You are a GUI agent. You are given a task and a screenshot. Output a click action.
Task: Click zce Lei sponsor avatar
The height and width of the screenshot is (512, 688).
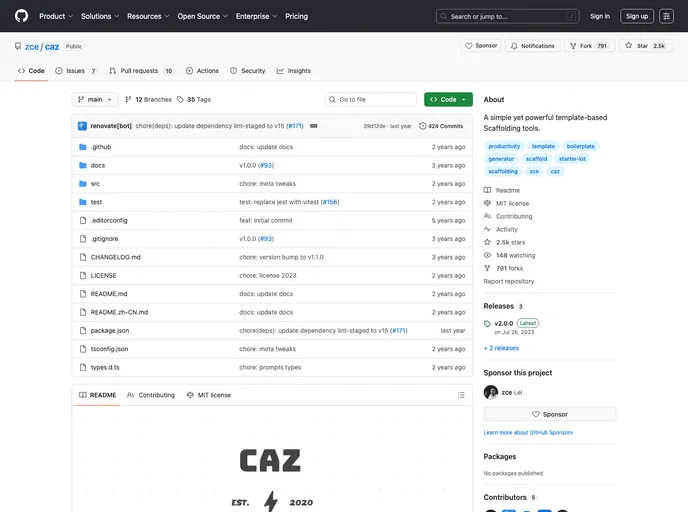point(491,392)
